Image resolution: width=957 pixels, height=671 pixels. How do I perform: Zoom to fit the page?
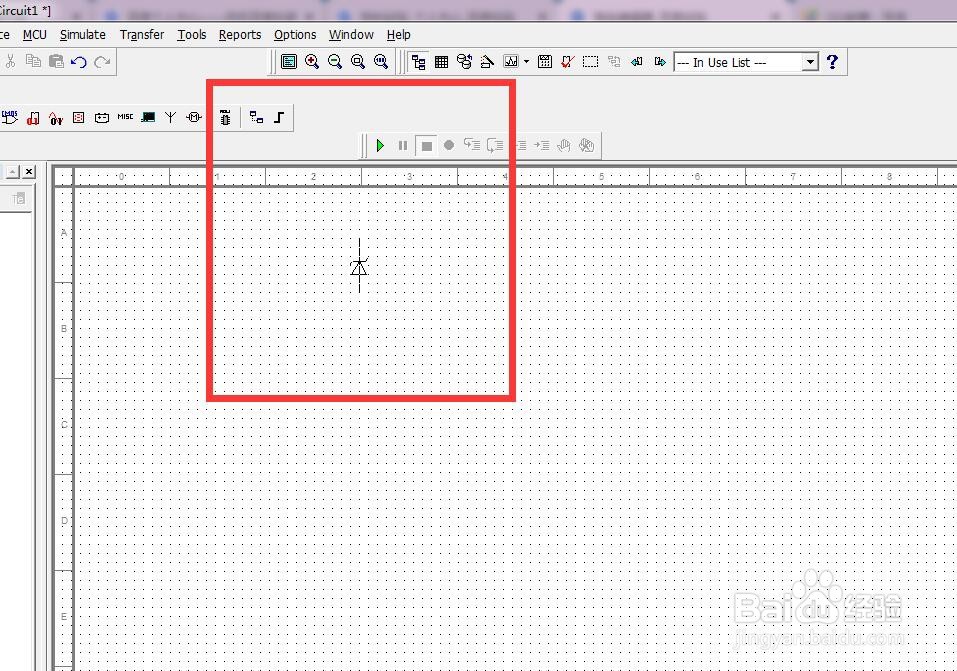381,62
